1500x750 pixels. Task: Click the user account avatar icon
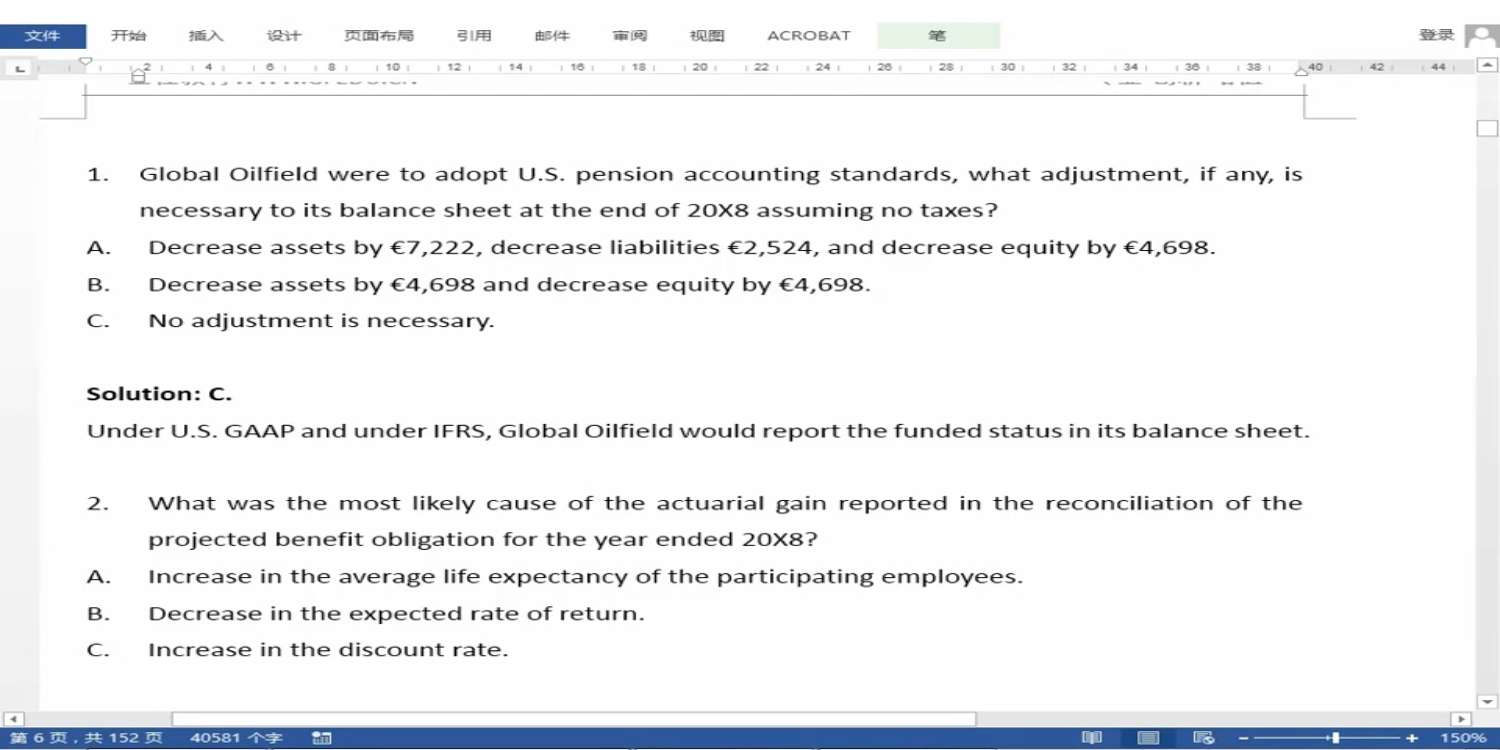point(1482,36)
